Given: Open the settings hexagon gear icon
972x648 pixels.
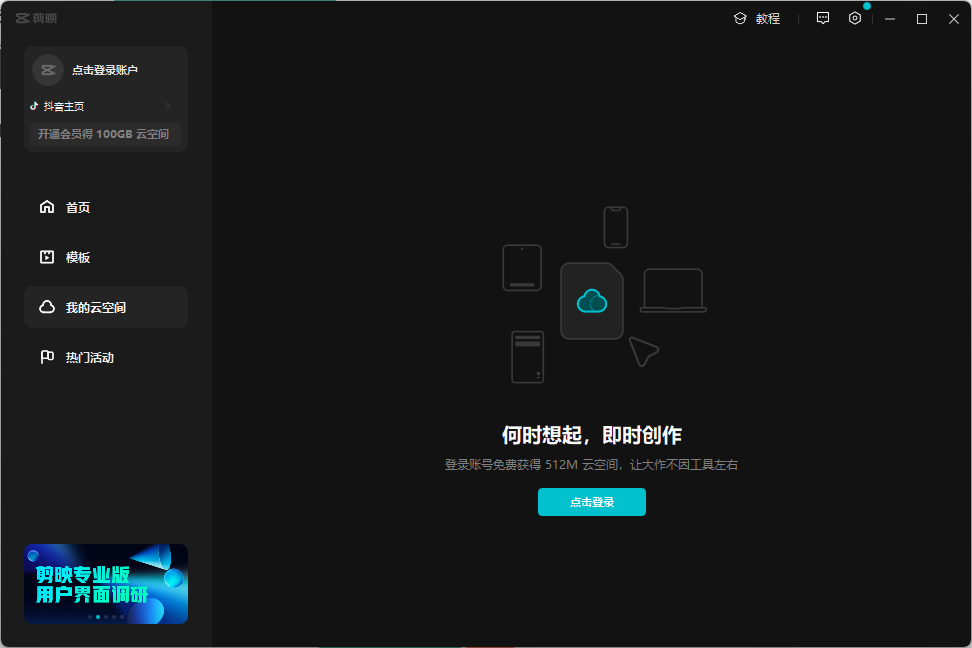Looking at the screenshot, I should pyautogui.click(x=855, y=19).
